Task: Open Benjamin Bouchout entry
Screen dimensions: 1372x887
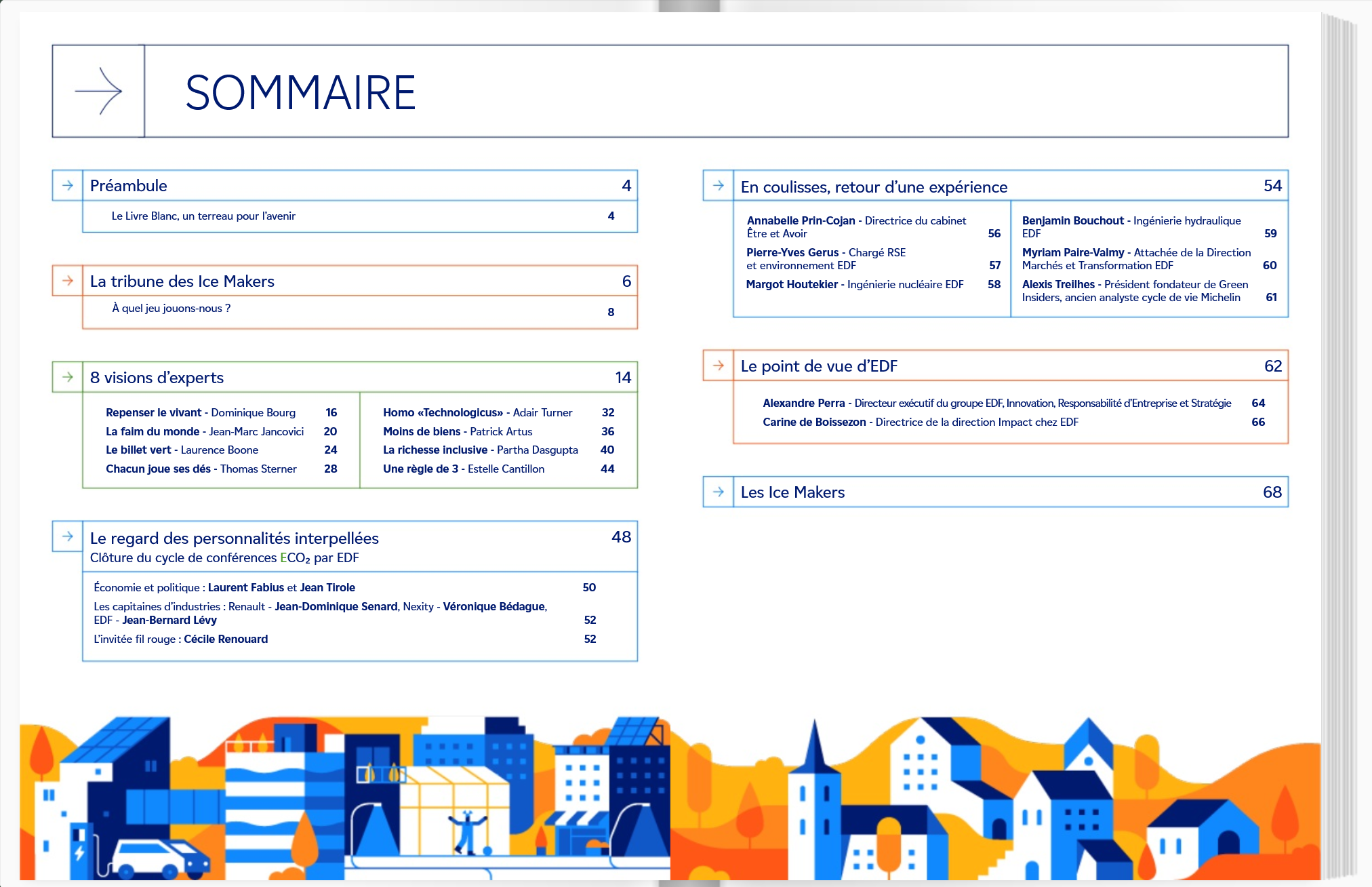Action: pos(1131,226)
